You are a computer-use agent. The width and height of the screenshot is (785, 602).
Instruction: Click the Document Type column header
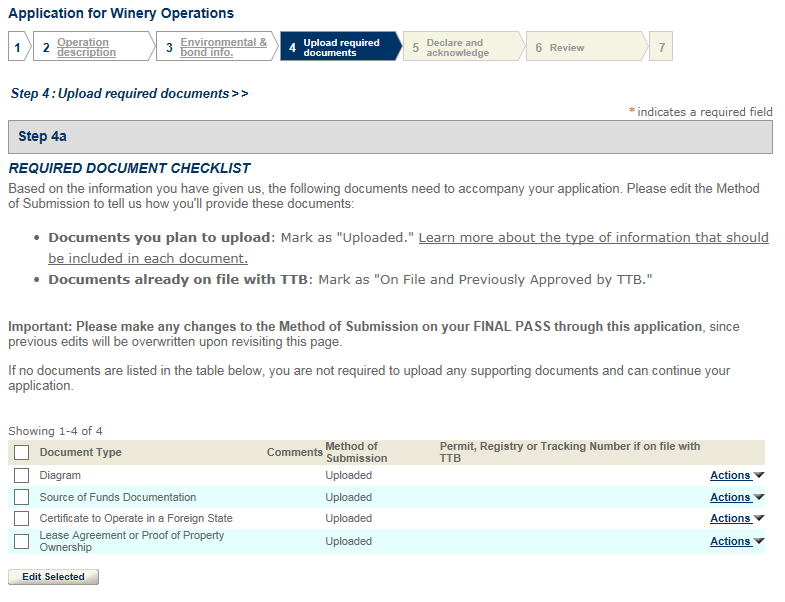80,453
